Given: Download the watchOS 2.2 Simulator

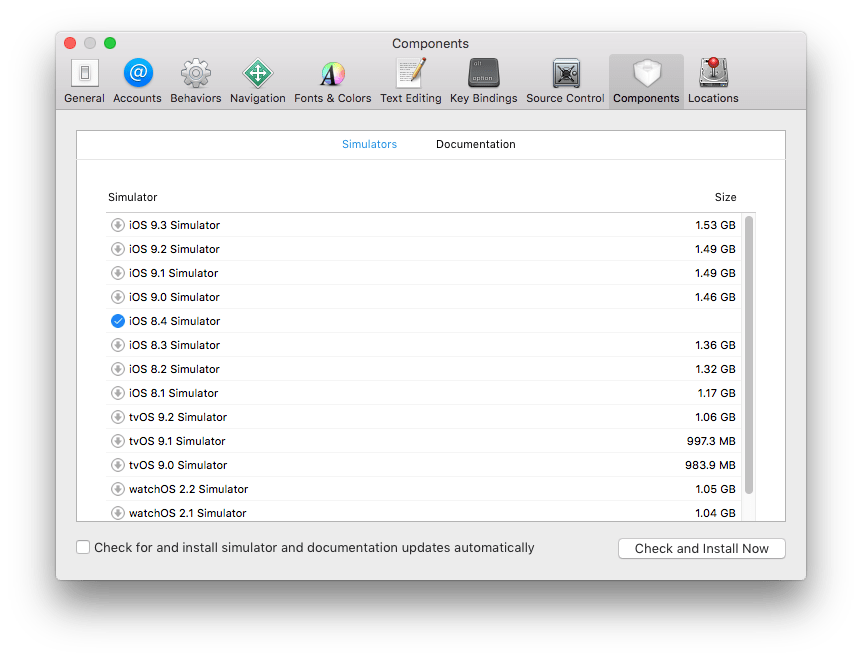Looking at the screenshot, I should coord(118,489).
